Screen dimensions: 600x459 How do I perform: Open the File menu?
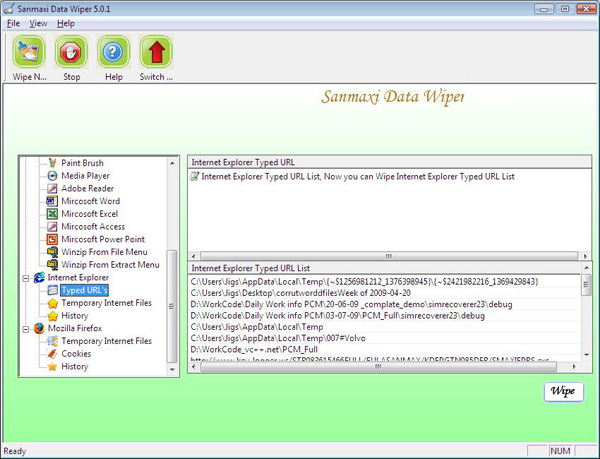point(13,22)
